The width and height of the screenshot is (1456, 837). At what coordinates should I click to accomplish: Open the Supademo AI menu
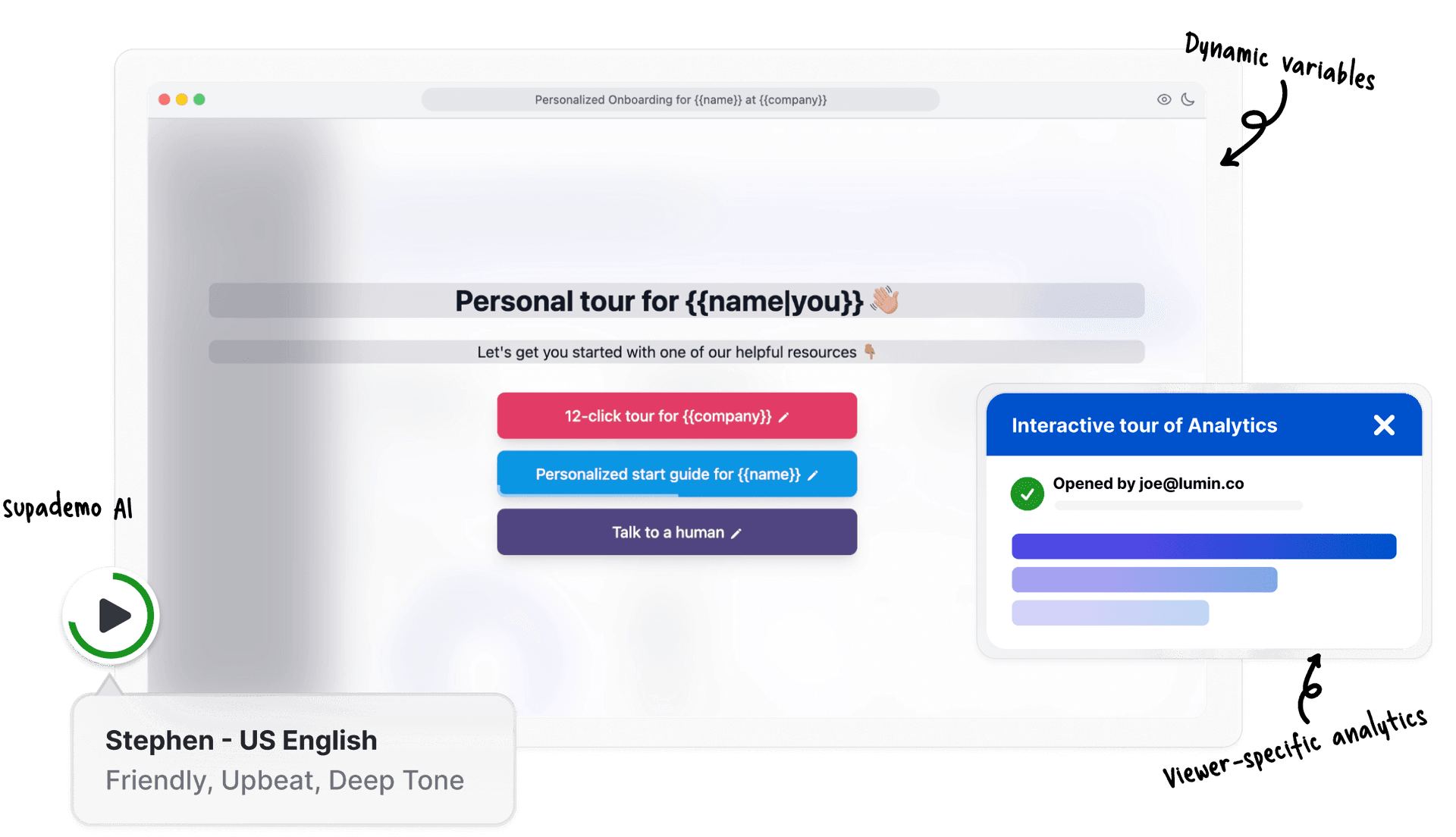coord(112,615)
